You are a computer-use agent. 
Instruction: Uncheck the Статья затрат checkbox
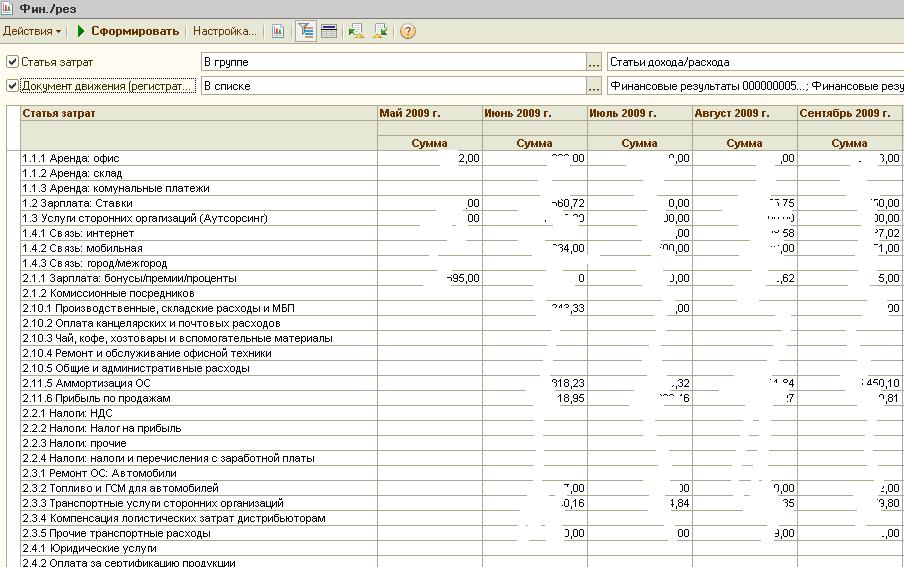[12, 62]
